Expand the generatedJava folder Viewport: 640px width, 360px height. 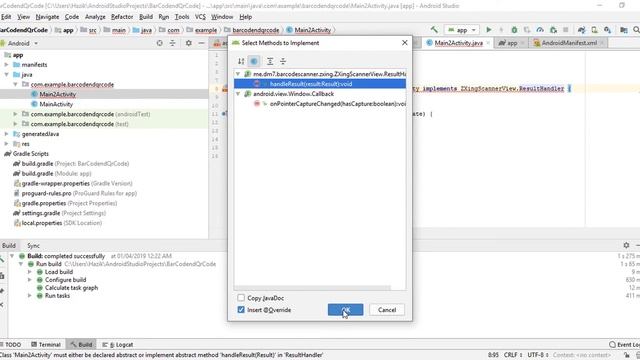[7, 134]
